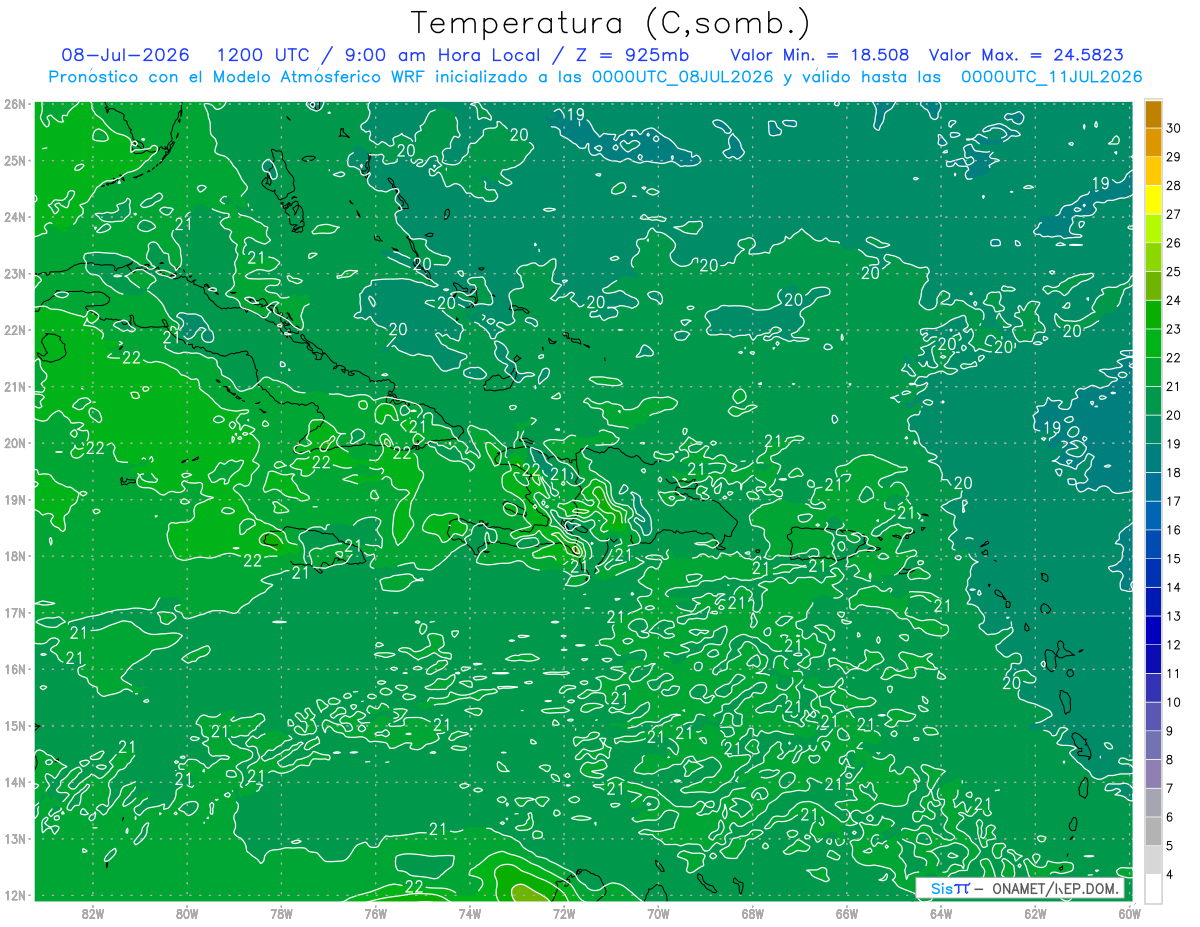Image resolution: width=1200 pixels, height=927 pixels.
Task: Click the 68W longitude axis label
Action: pyautogui.click(x=752, y=913)
